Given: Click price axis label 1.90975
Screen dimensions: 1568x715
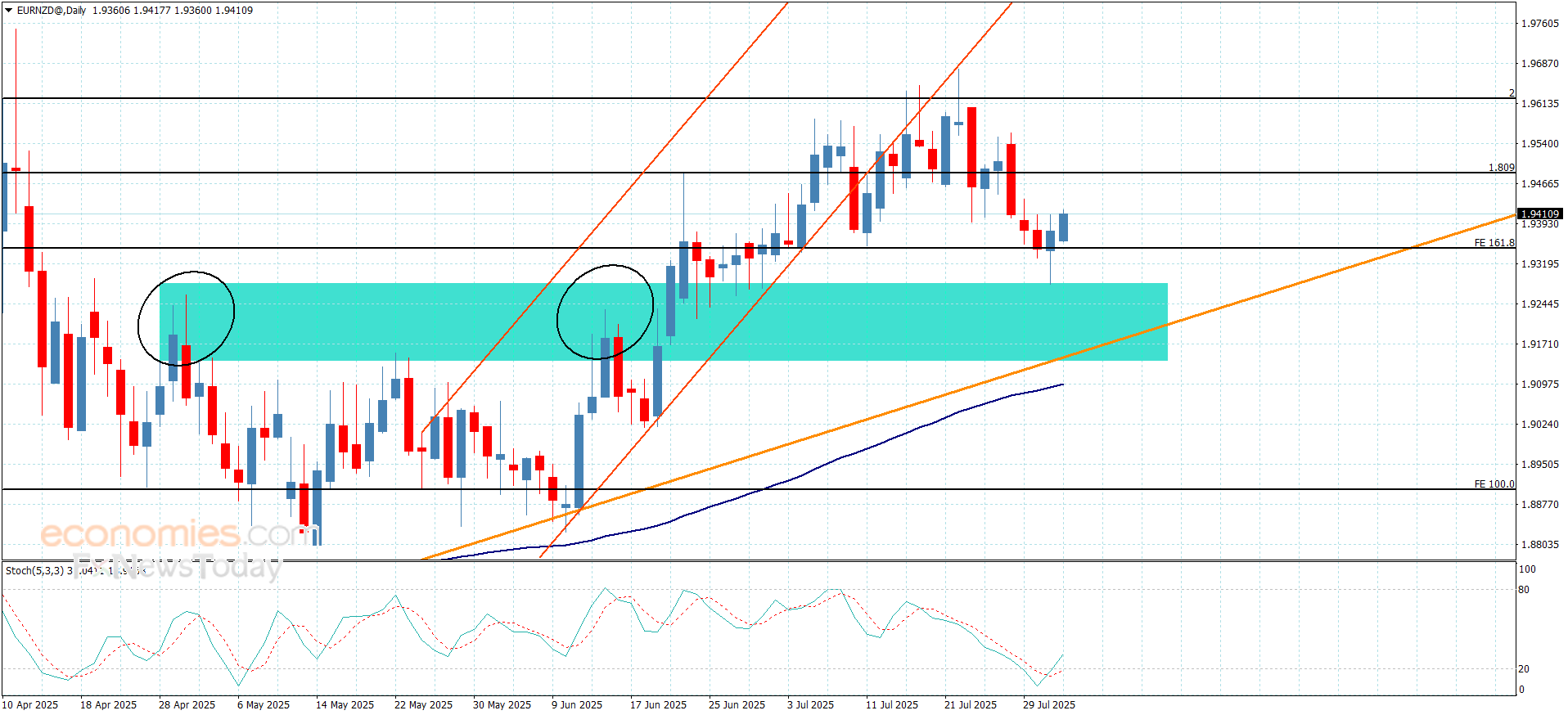Looking at the screenshot, I should pos(1539,384).
